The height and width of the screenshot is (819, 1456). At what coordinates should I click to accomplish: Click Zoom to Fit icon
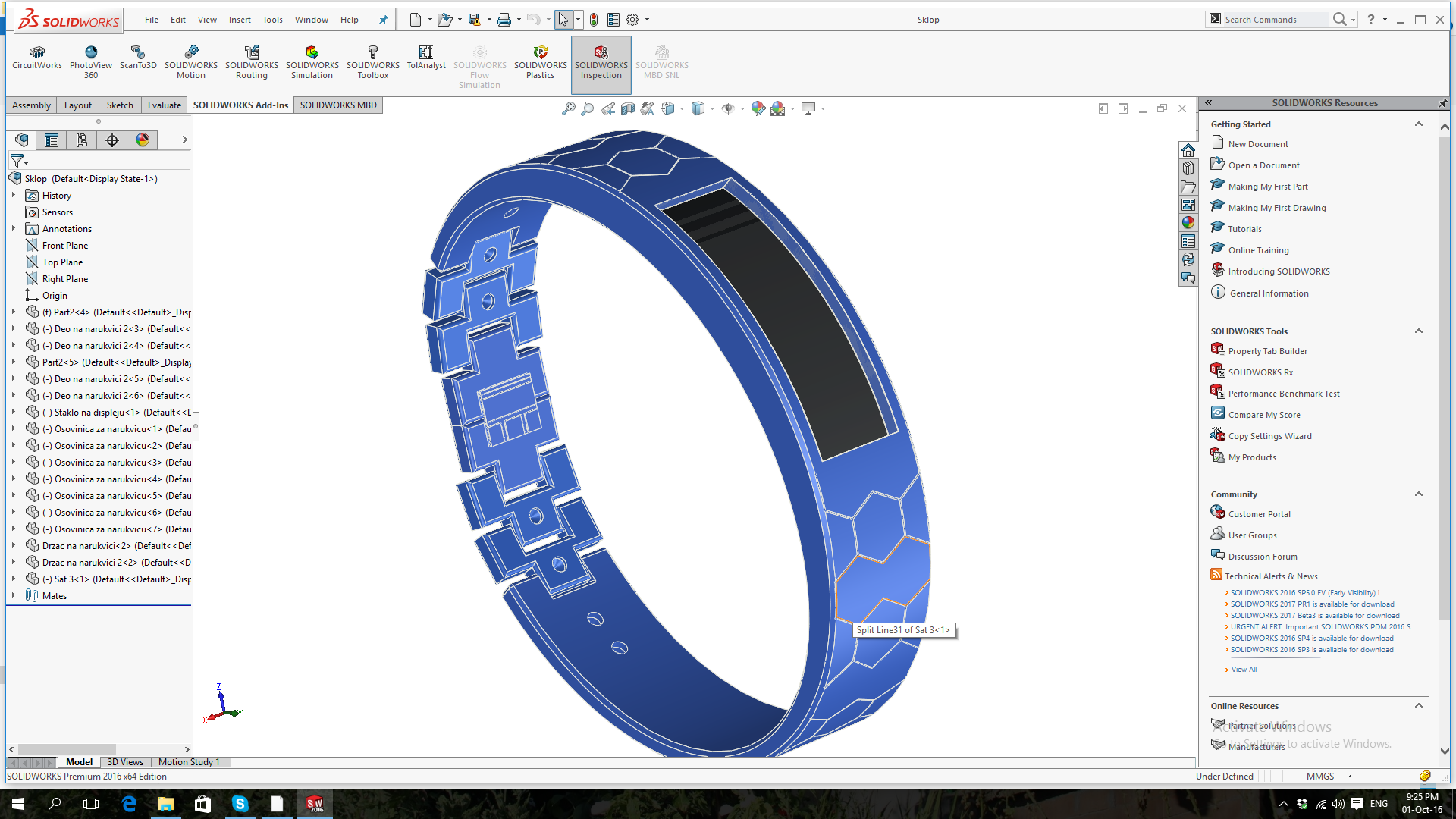coord(568,108)
